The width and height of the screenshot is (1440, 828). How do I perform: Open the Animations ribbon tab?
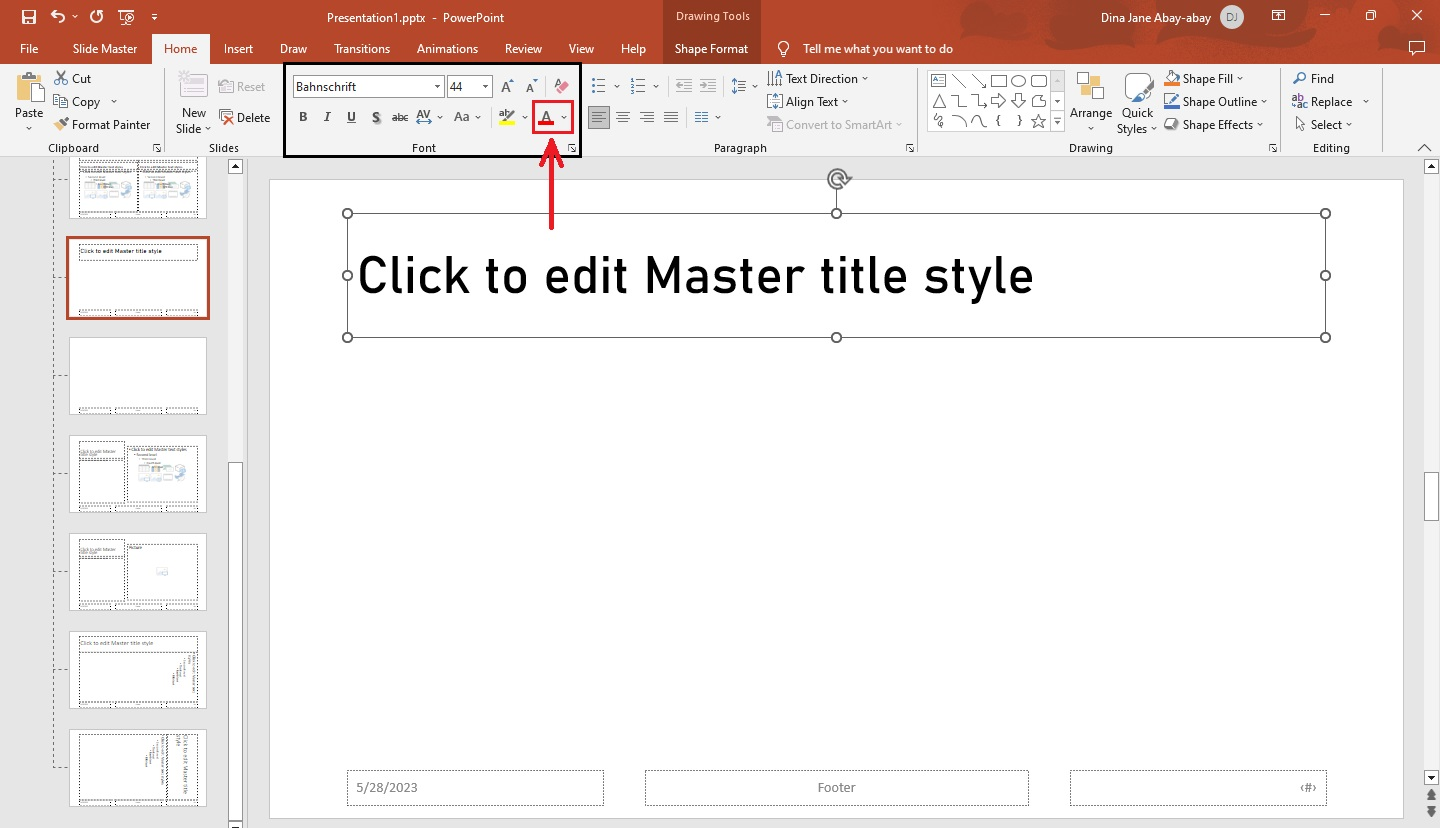(447, 48)
